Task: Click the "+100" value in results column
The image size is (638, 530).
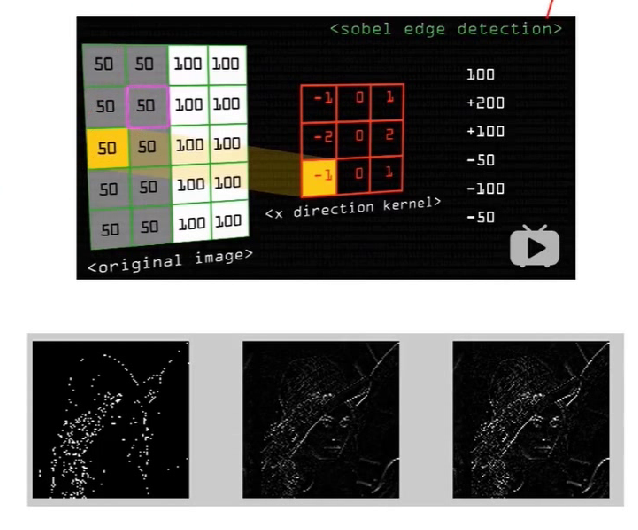Action: pyautogui.click(x=485, y=131)
